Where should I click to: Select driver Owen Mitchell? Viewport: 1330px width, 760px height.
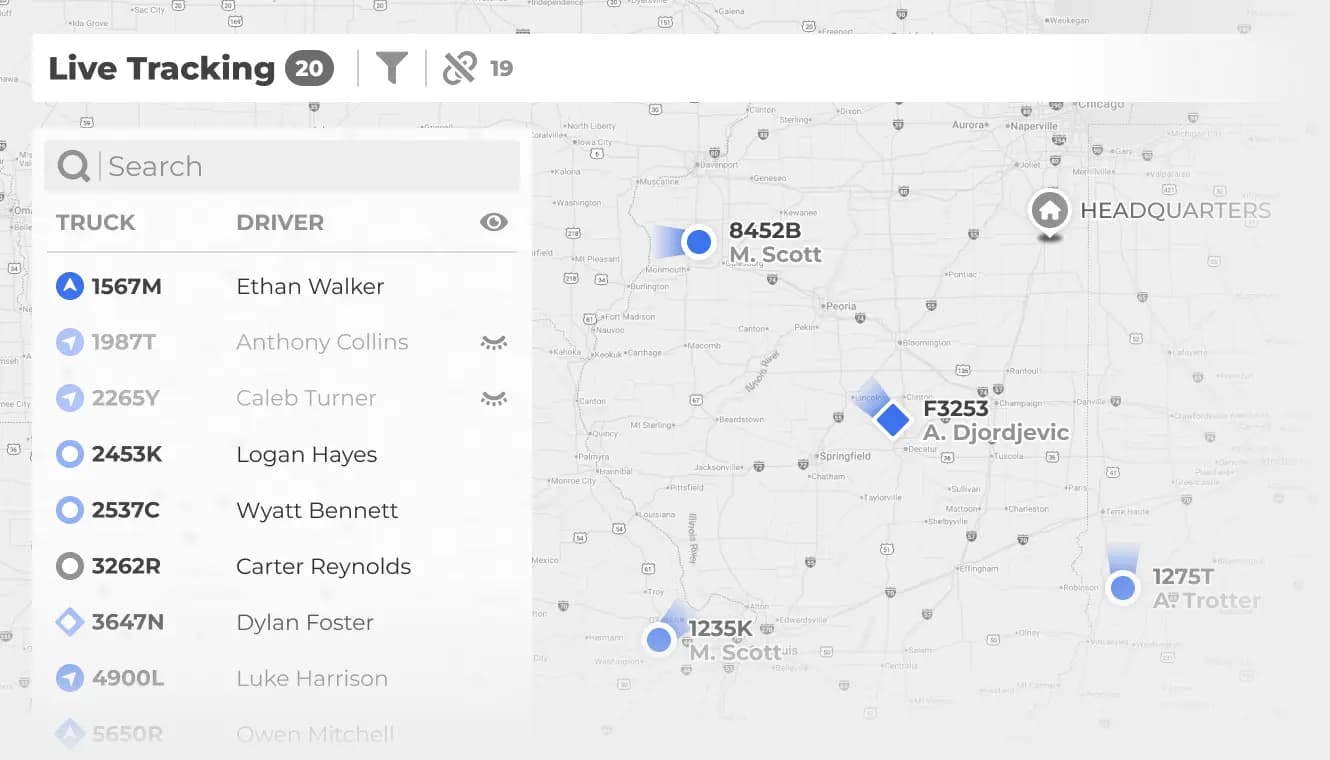tap(315, 735)
